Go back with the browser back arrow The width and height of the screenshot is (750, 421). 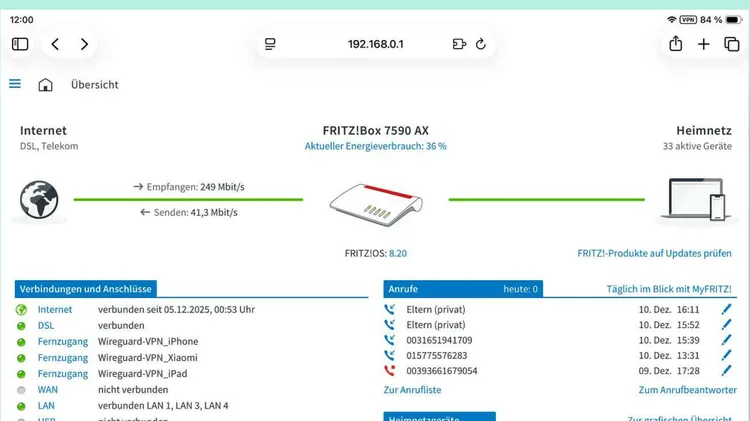click(x=55, y=44)
